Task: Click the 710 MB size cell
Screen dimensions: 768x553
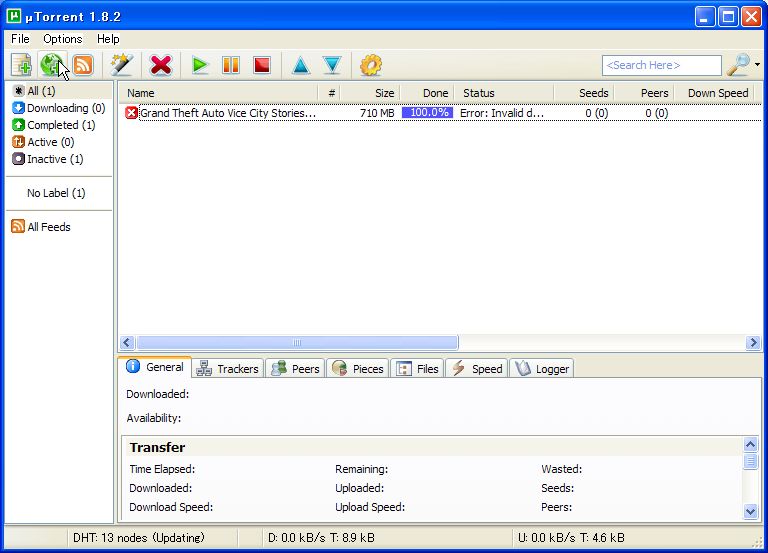Action: 377,113
